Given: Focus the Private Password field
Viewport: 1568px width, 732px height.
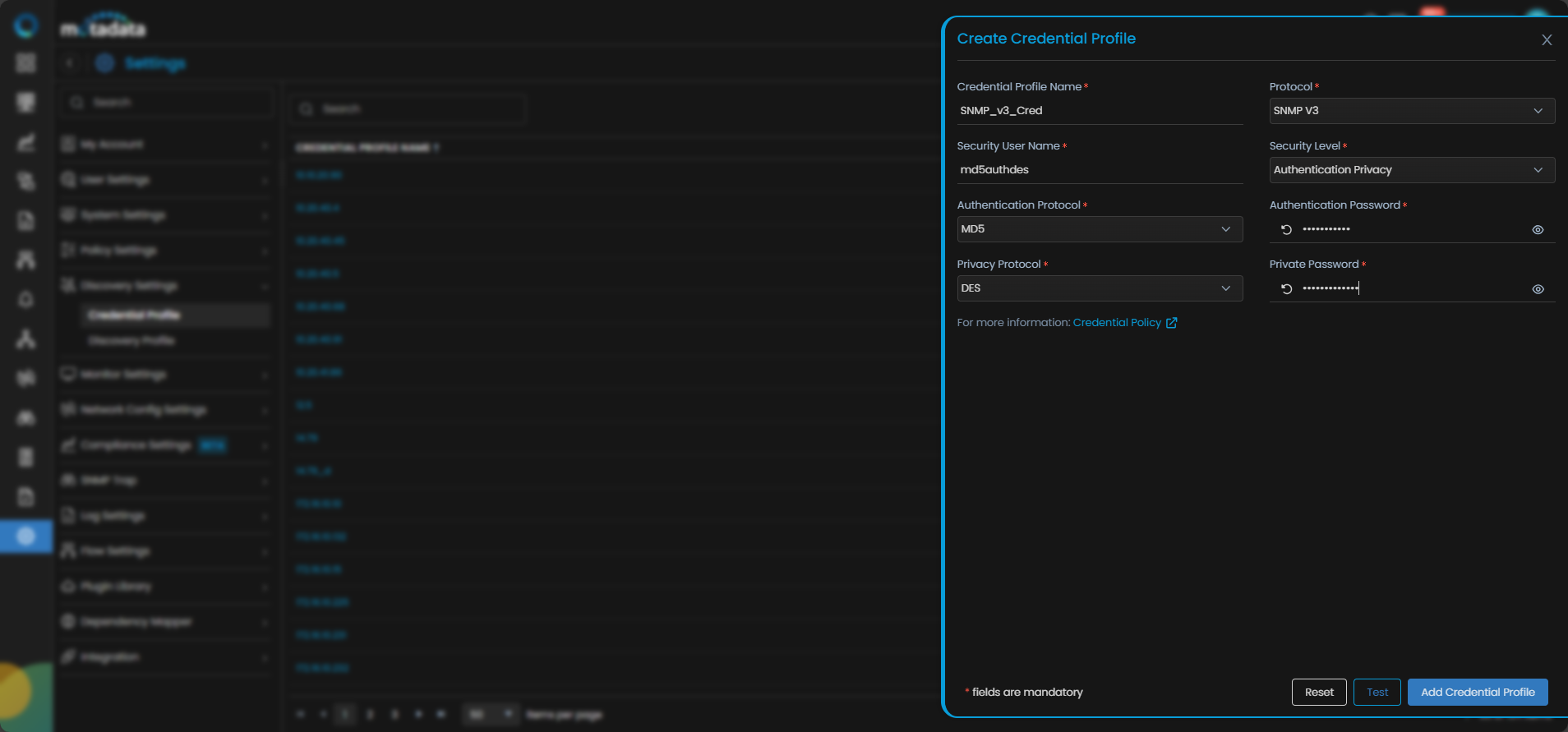Looking at the screenshot, I should [x=1410, y=288].
